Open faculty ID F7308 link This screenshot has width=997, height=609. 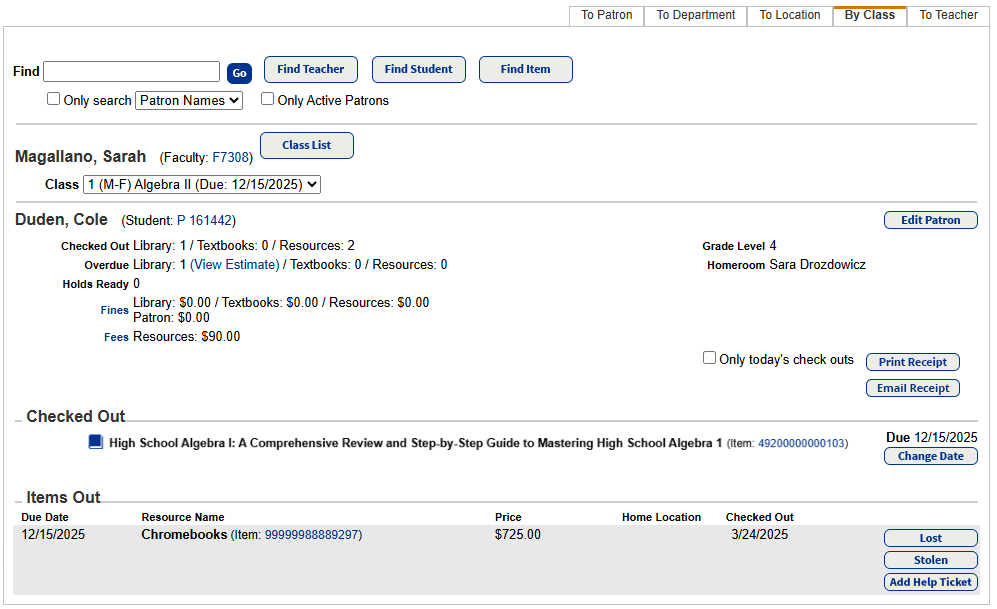pyautogui.click(x=231, y=158)
